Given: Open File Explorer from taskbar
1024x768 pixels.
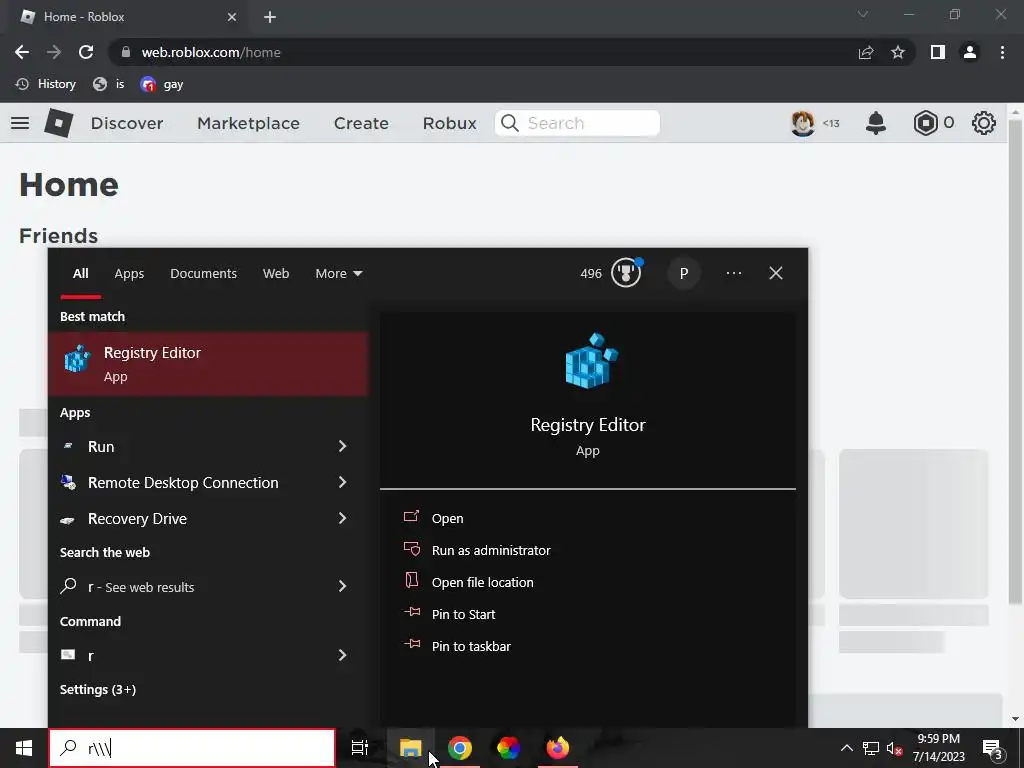Looking at the screenshot, I should click(x=411, y=748).
